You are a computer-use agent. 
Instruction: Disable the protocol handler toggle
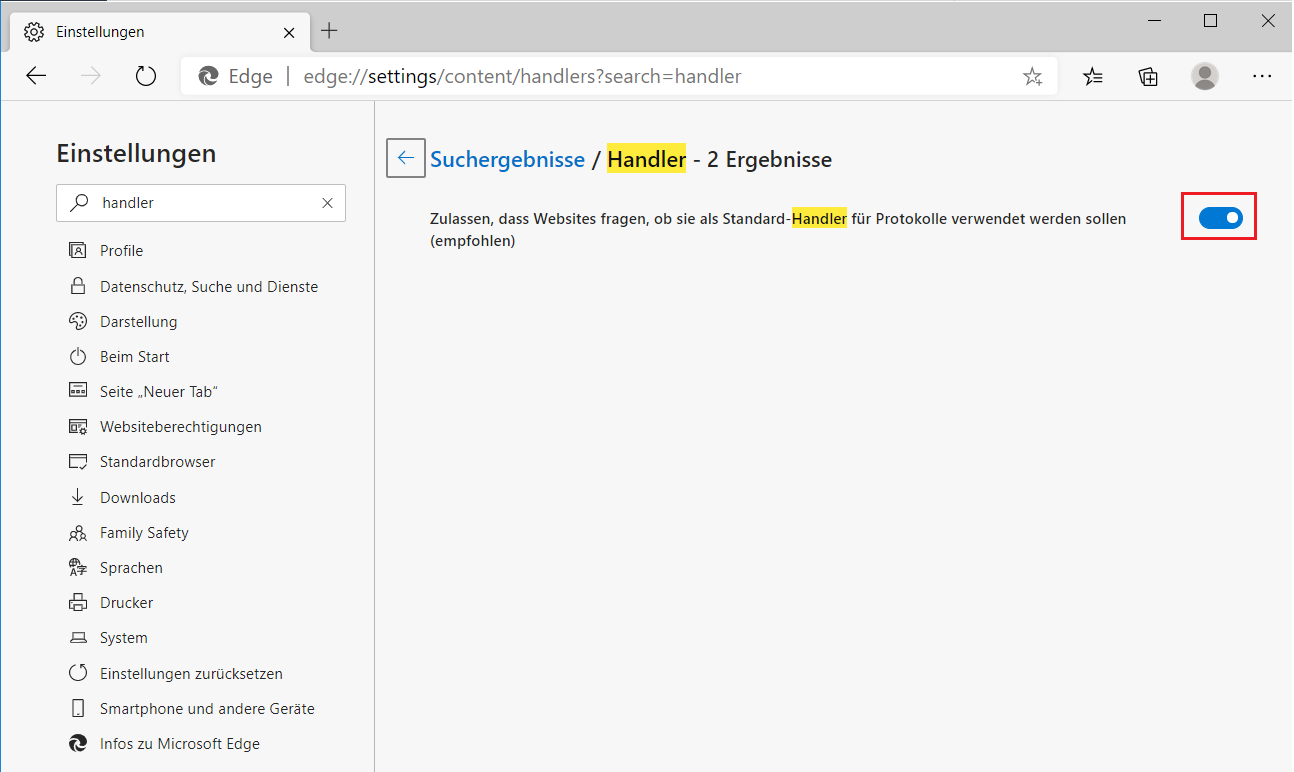tap(1220, 217)
